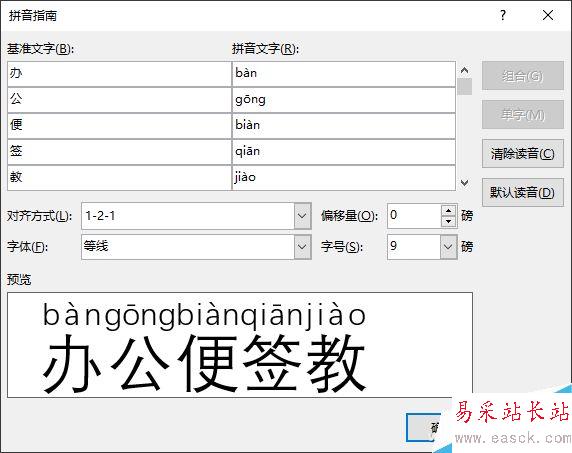Click the pinyin field containing jiào
This screenshot has height=453, width=572.
344,178
